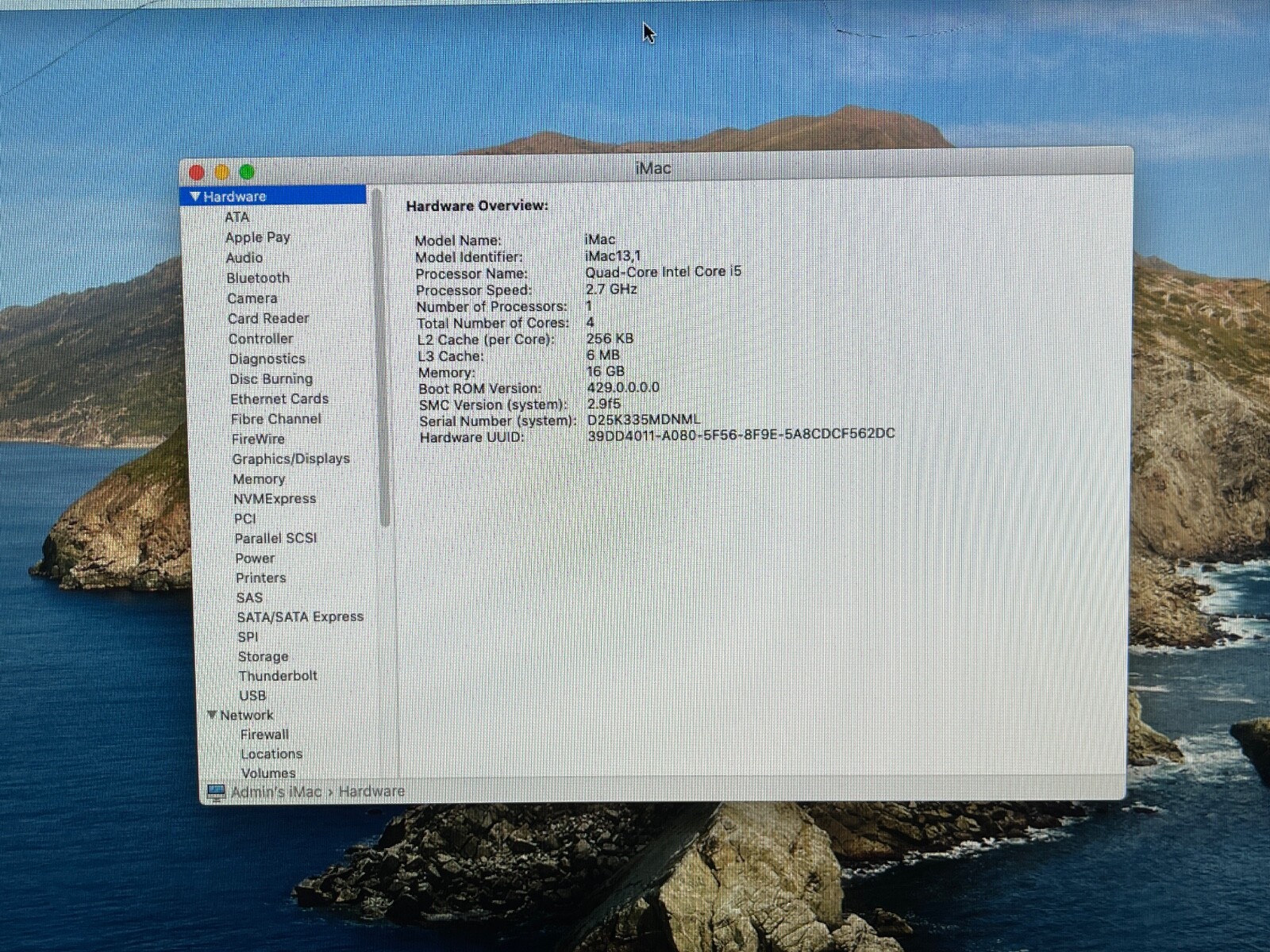Collapse the Hardware disclosure triangle
This screenshot has height=952, width=1270.
point(195,196)
